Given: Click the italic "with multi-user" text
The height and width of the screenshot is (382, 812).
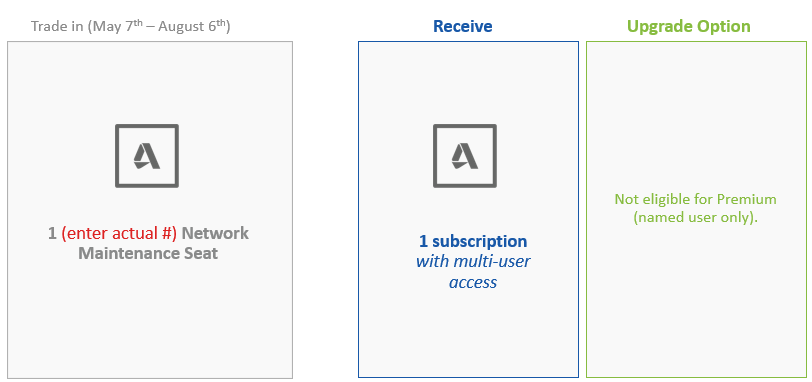Looking at the screenshot, I should (473, 261).
